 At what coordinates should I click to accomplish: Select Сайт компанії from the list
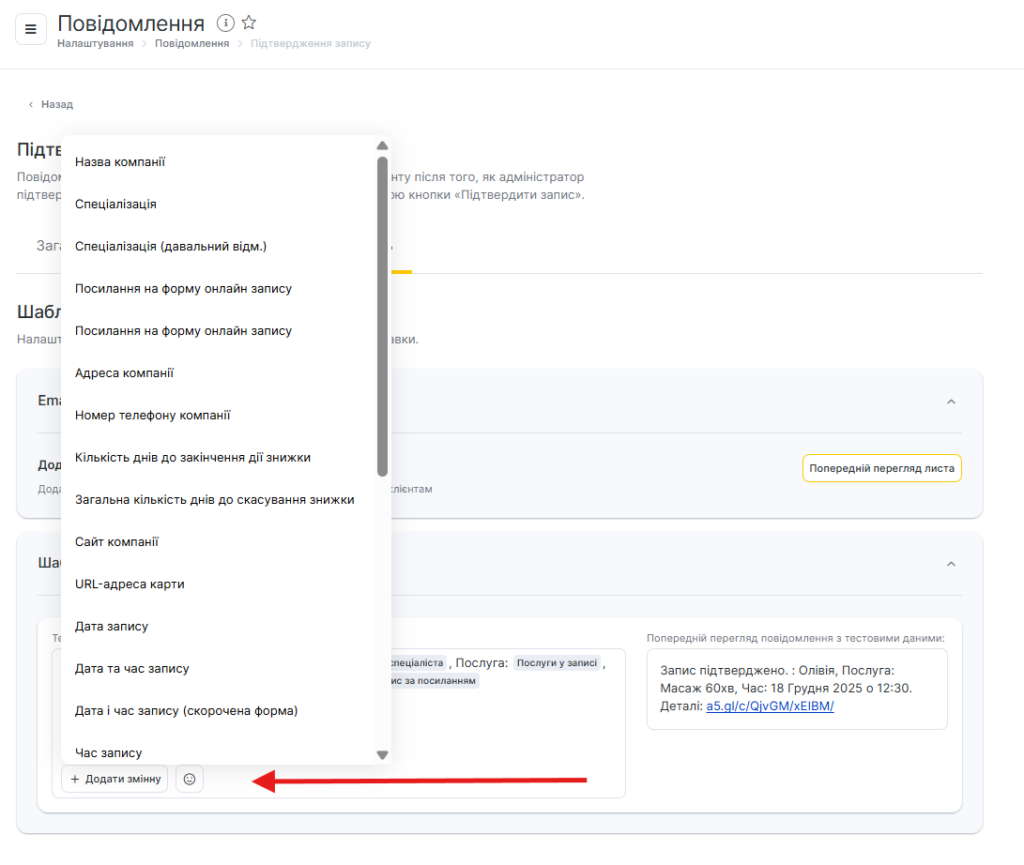pyautogui.click(x=117, y=542)
